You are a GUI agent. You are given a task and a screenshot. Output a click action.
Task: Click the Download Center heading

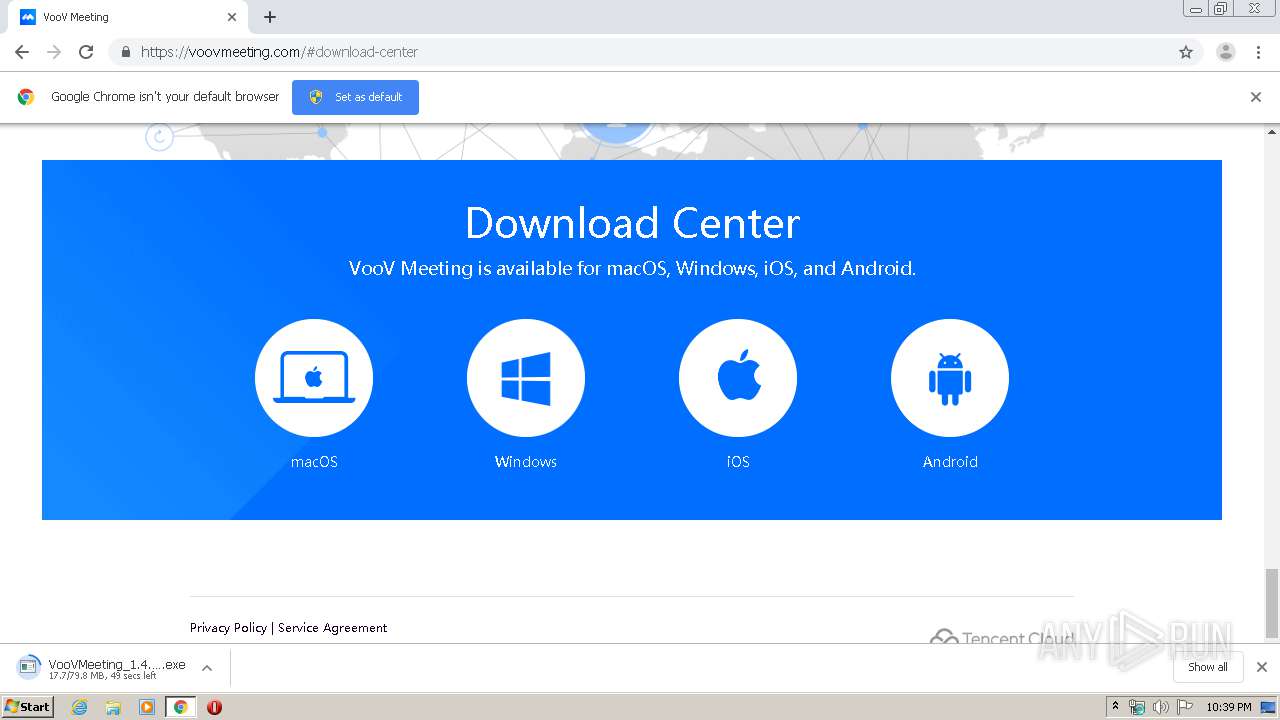point(633,222)
